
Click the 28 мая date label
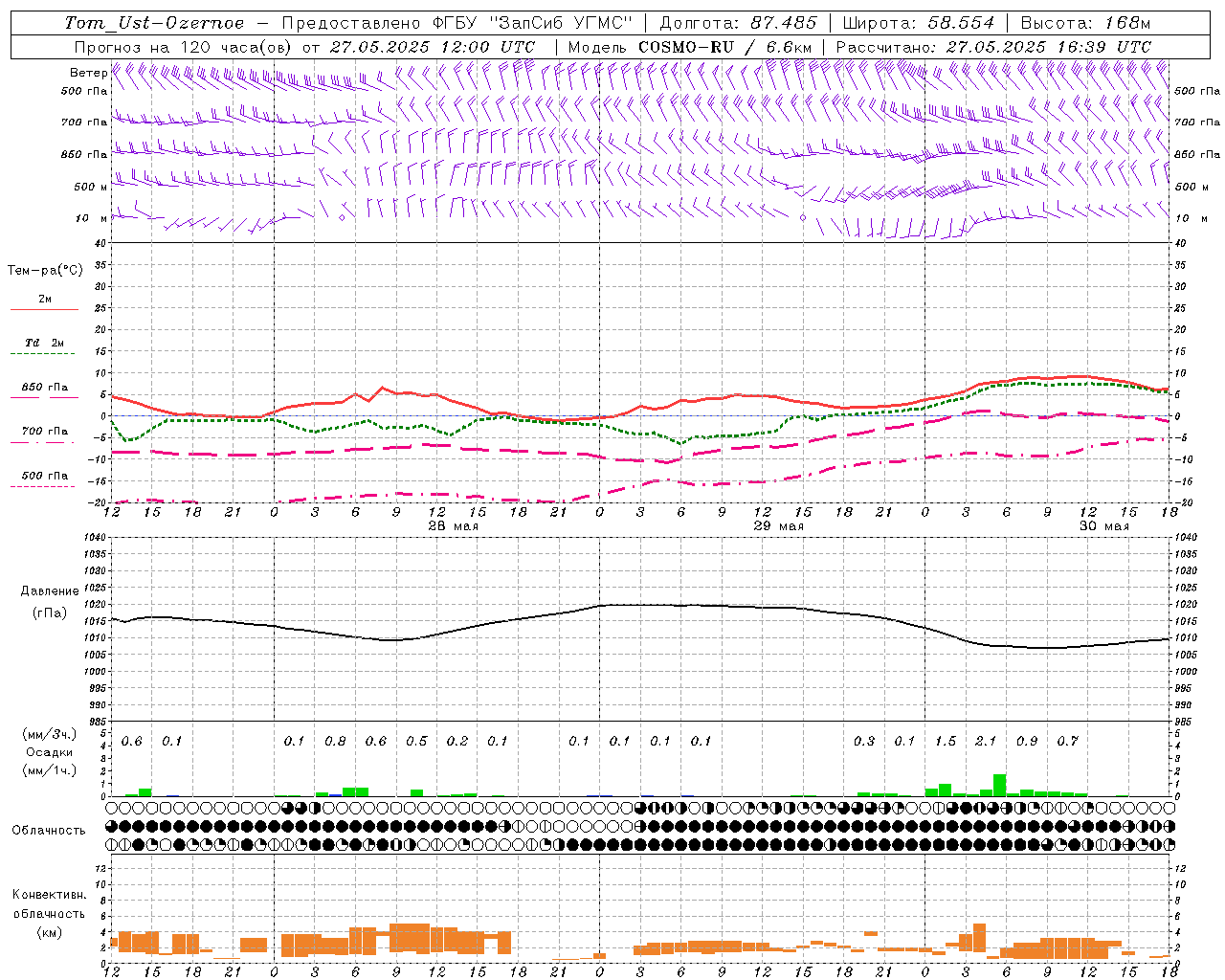454,526
